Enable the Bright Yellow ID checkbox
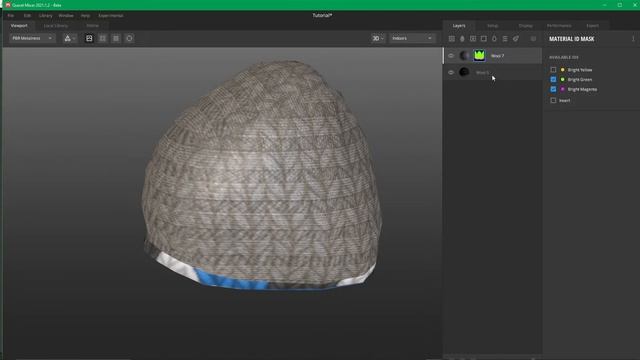 click(553, 70)
